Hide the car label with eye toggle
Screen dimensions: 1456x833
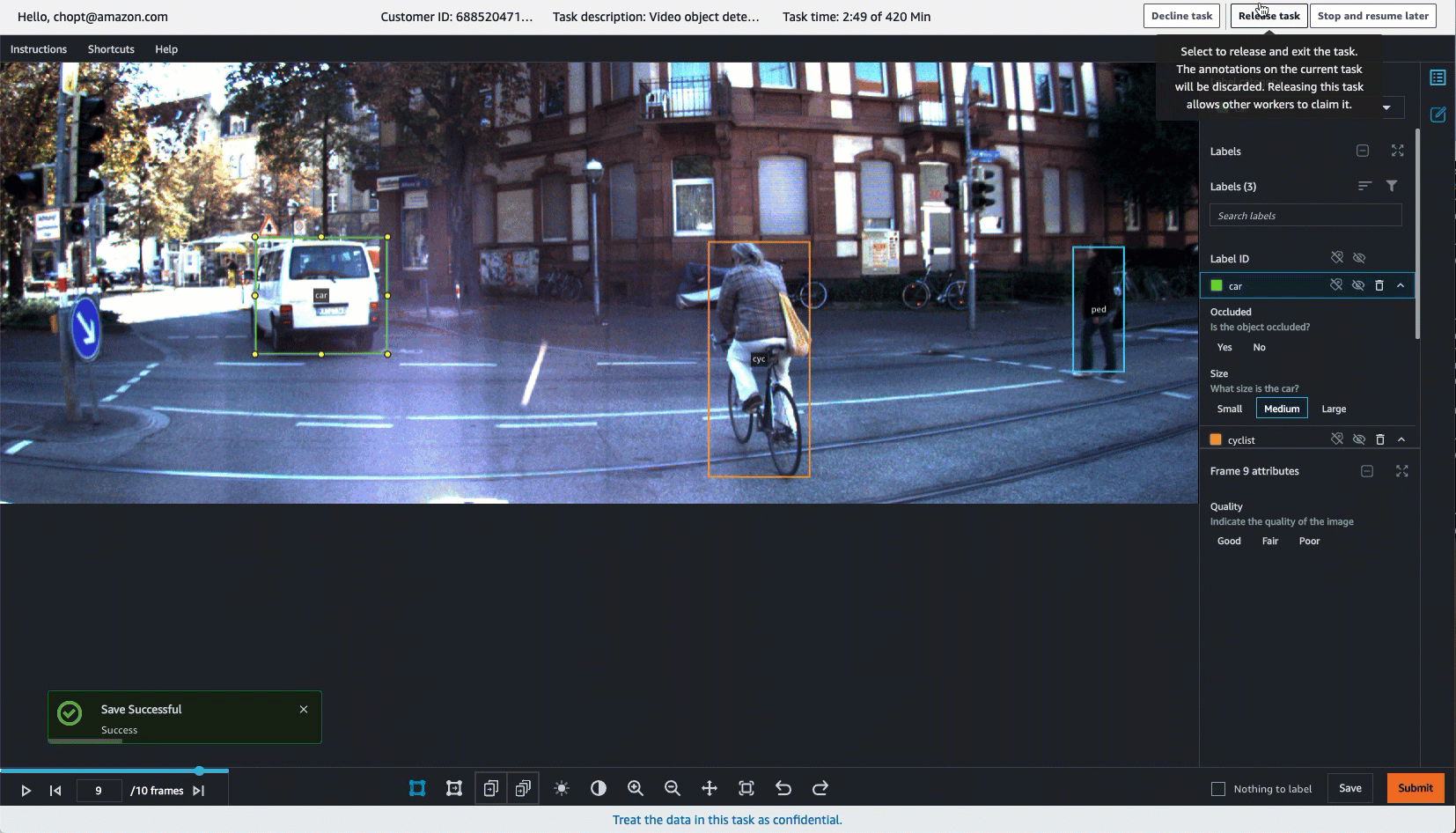coord(1358,285)
